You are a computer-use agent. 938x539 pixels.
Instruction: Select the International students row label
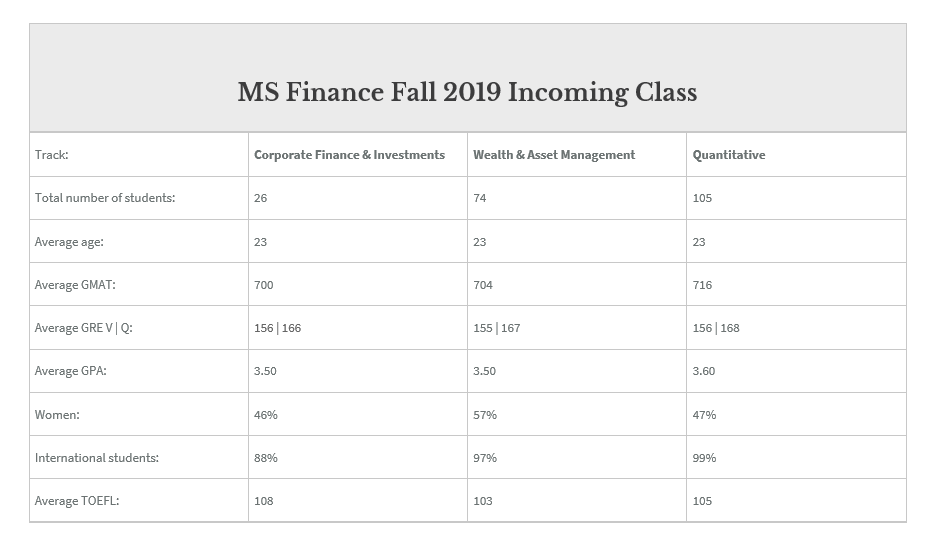point(97,458)
